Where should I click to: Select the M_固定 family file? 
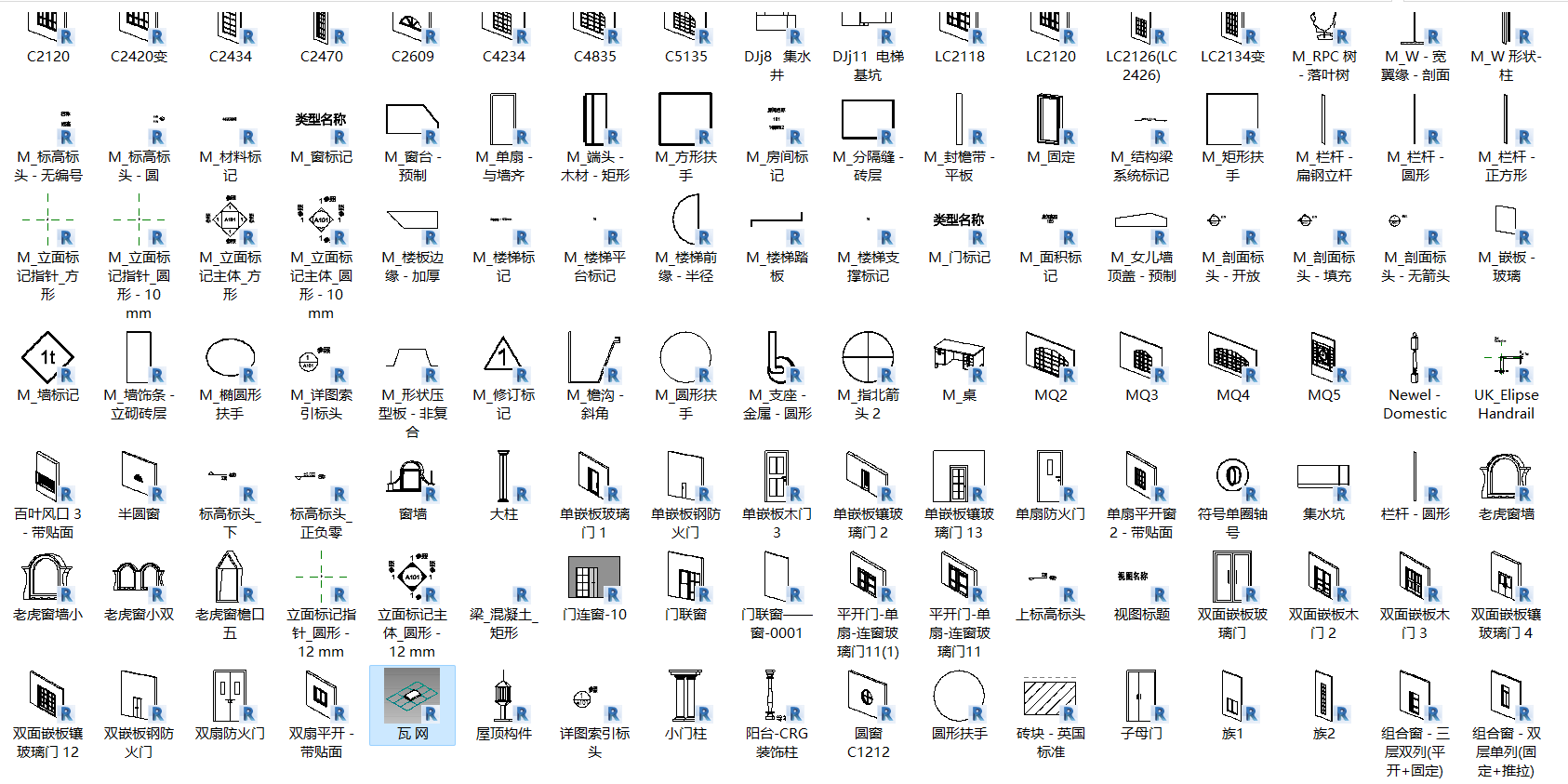[1050, 129]
